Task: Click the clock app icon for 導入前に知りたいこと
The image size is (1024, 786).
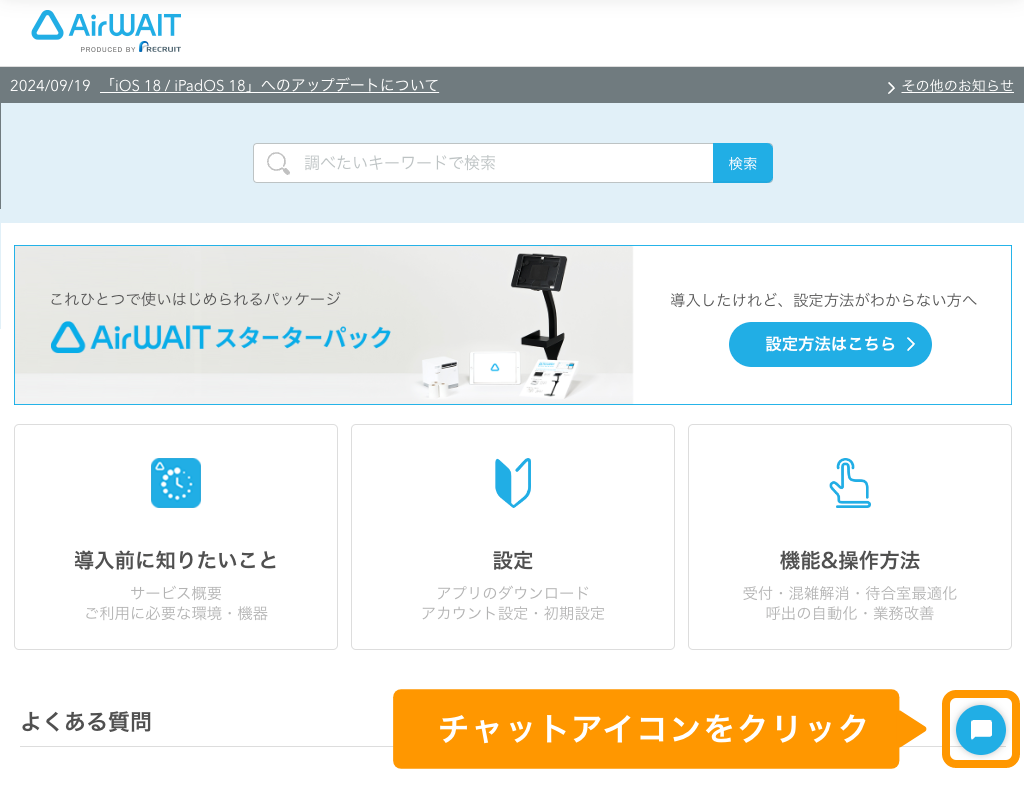Action: [x=176, y=483]
